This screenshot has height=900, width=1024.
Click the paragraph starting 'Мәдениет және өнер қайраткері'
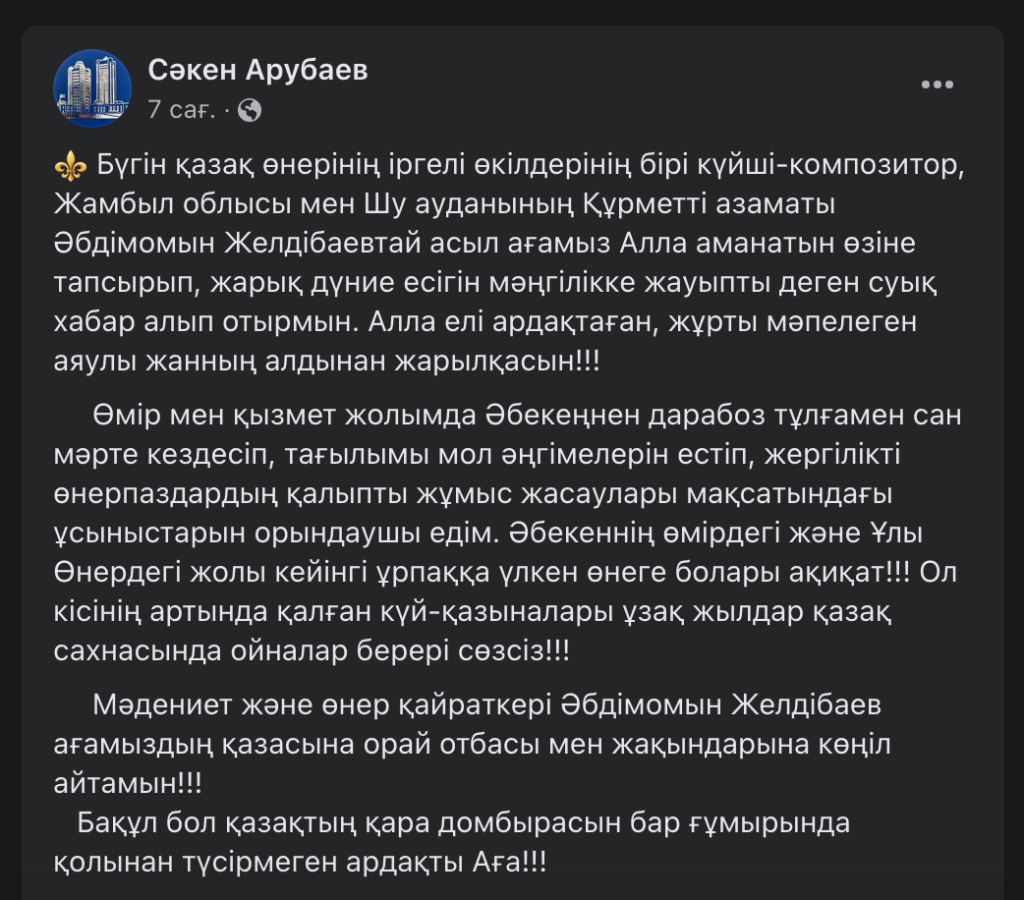tap(472, 744)
